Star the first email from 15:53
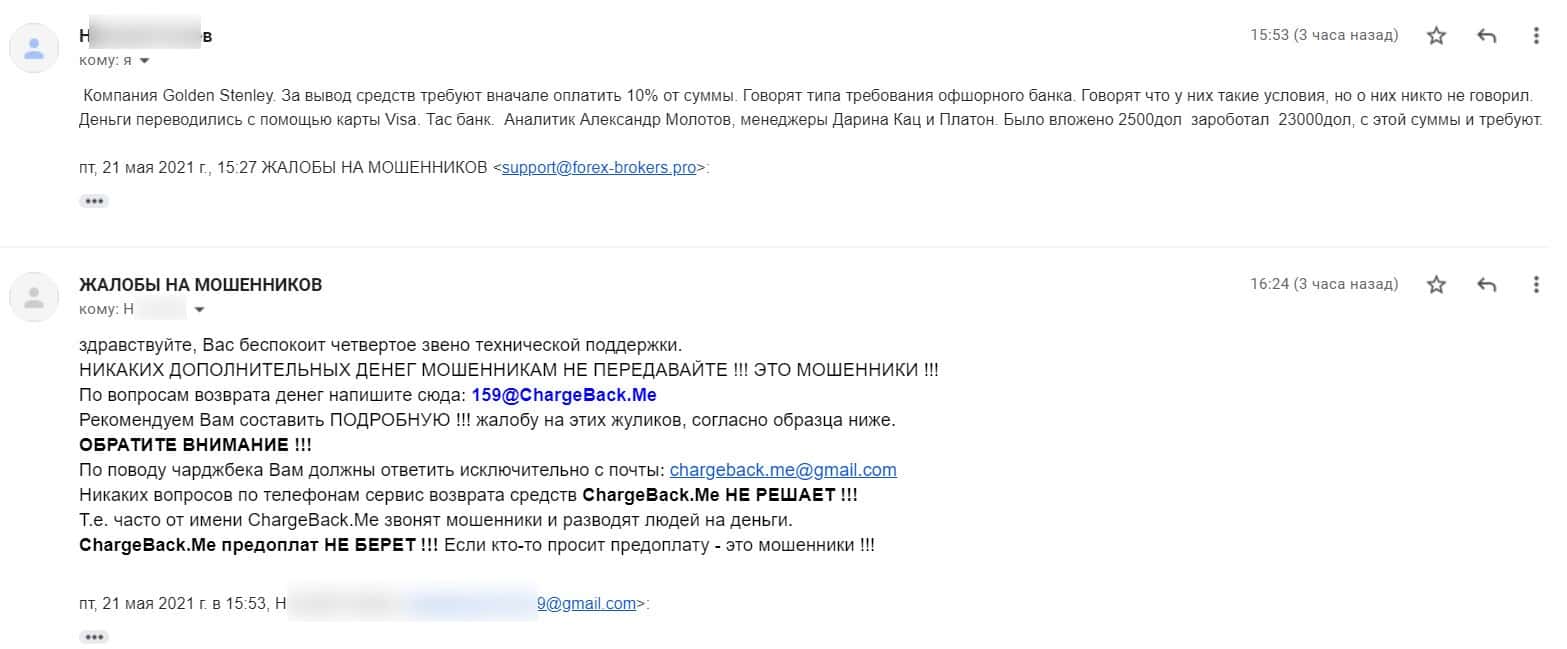The width and height of the screenshot is (1567, 649). [x=1436, y=36]
